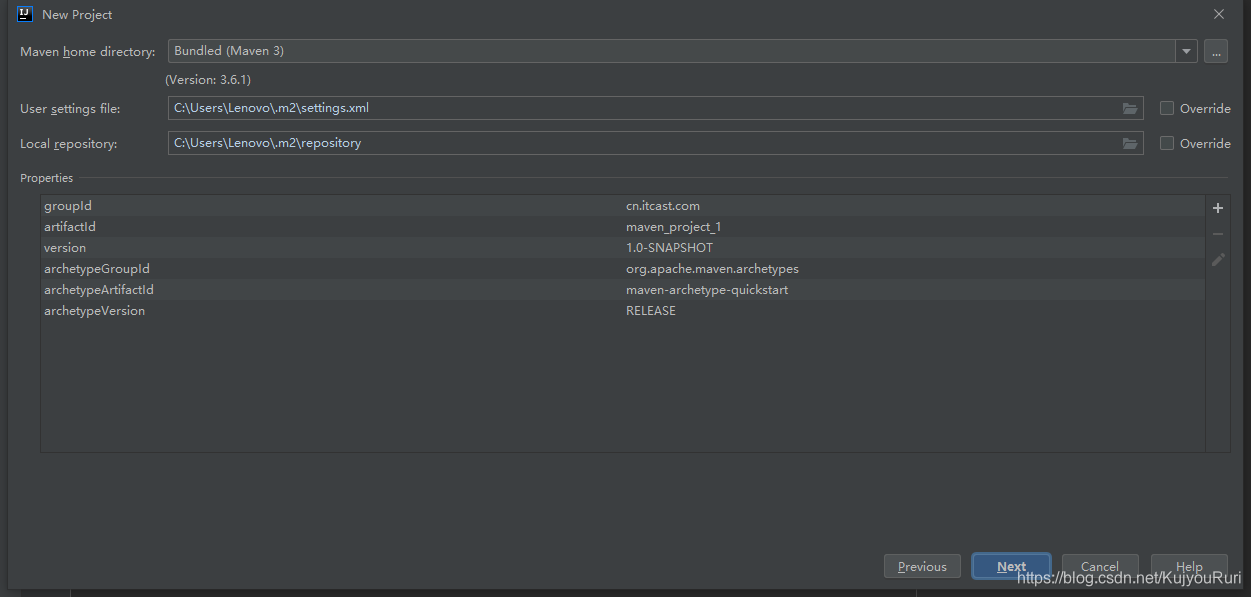This screenshot has height=597, width=1251.
Task: Click the IntelliJ IDEA logo in title bar
Action: [25, 14]
